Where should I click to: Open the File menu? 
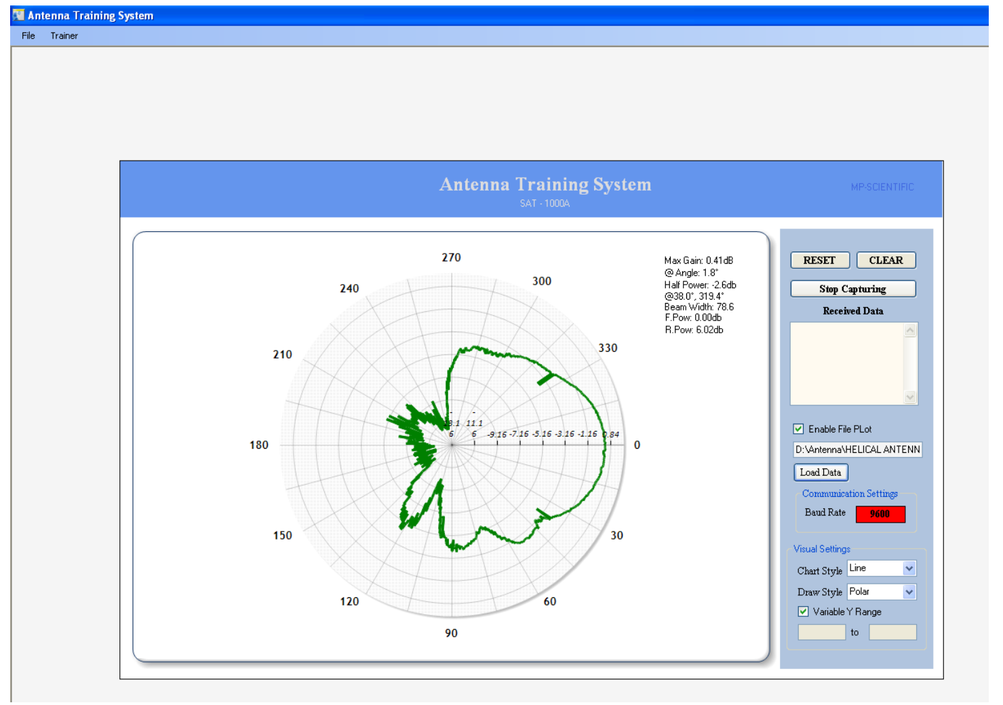click(28, 36)
